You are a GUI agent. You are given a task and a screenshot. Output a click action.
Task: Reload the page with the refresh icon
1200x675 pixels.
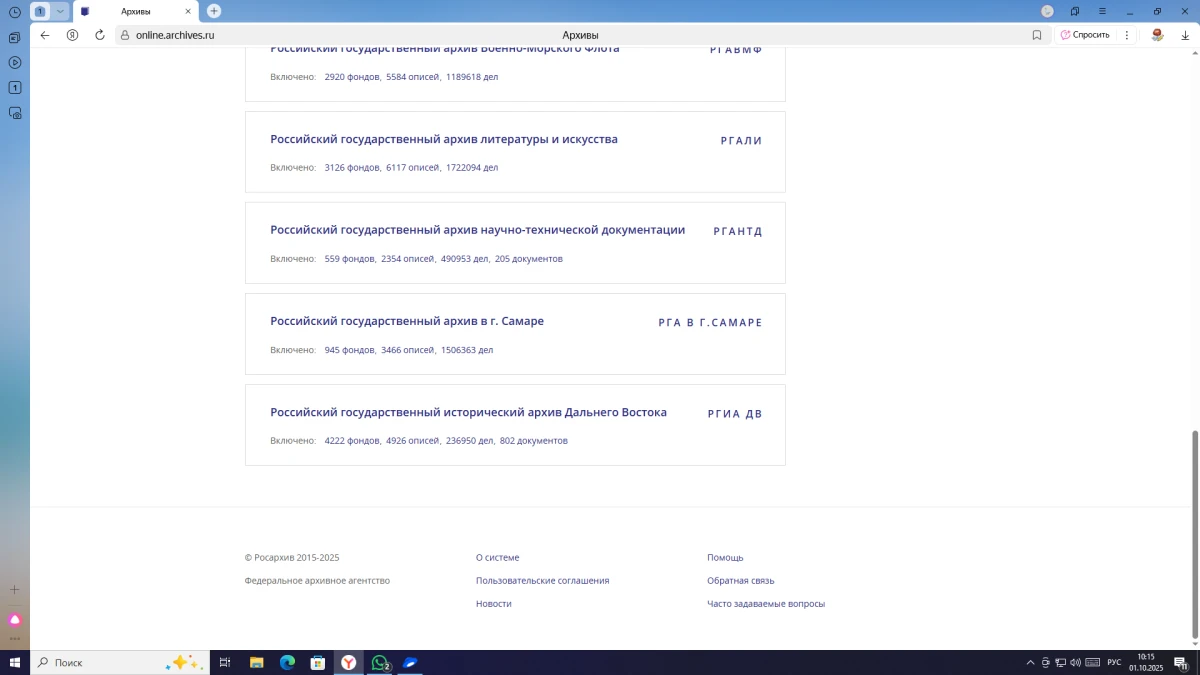tap(100, 35)
